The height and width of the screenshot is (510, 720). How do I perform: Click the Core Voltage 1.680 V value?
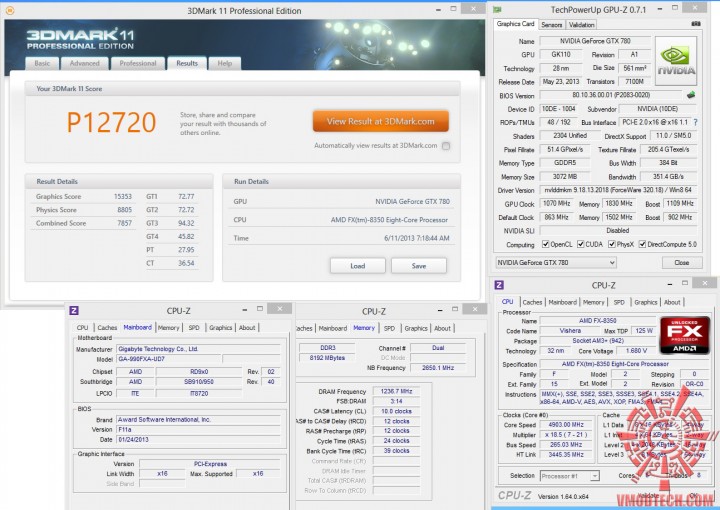click(635, 351)
